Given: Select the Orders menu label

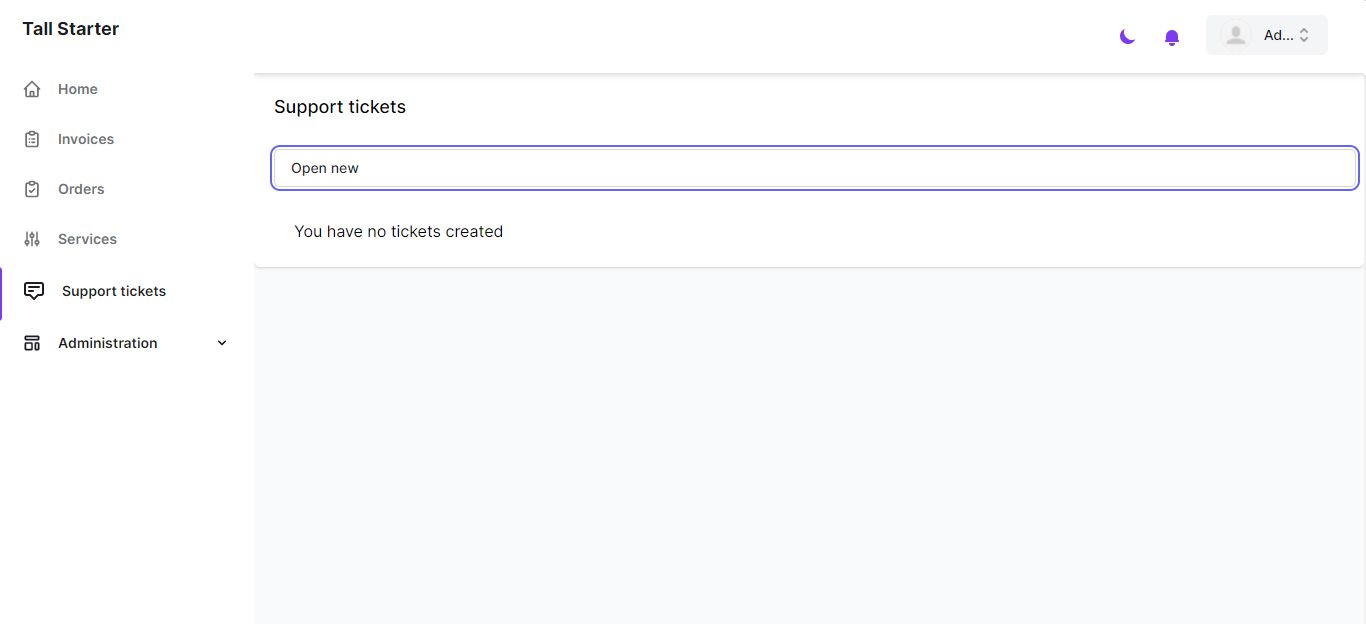Looking at the screenshot, I should (x=81, y=189).
